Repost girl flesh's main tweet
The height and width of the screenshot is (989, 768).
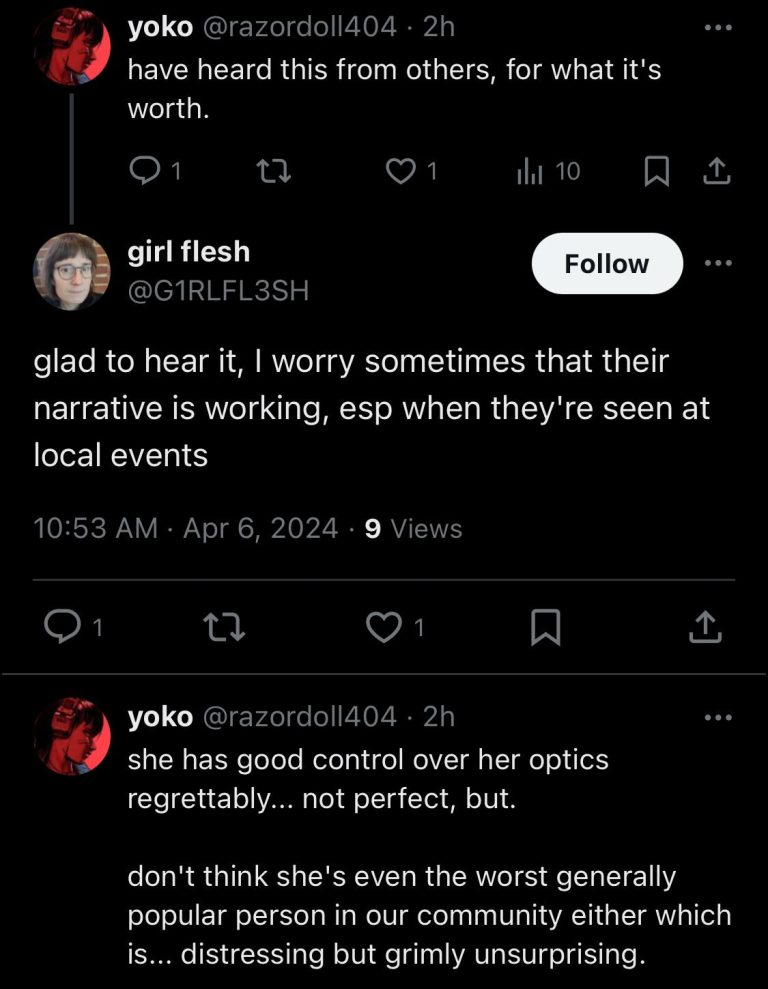tap(218, 627)
